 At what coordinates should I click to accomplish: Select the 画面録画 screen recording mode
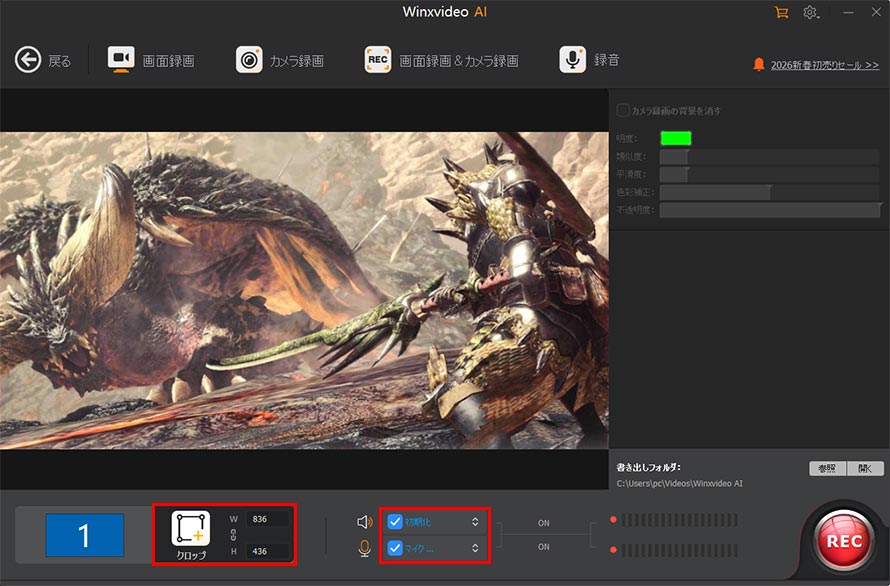pos(151,60)
